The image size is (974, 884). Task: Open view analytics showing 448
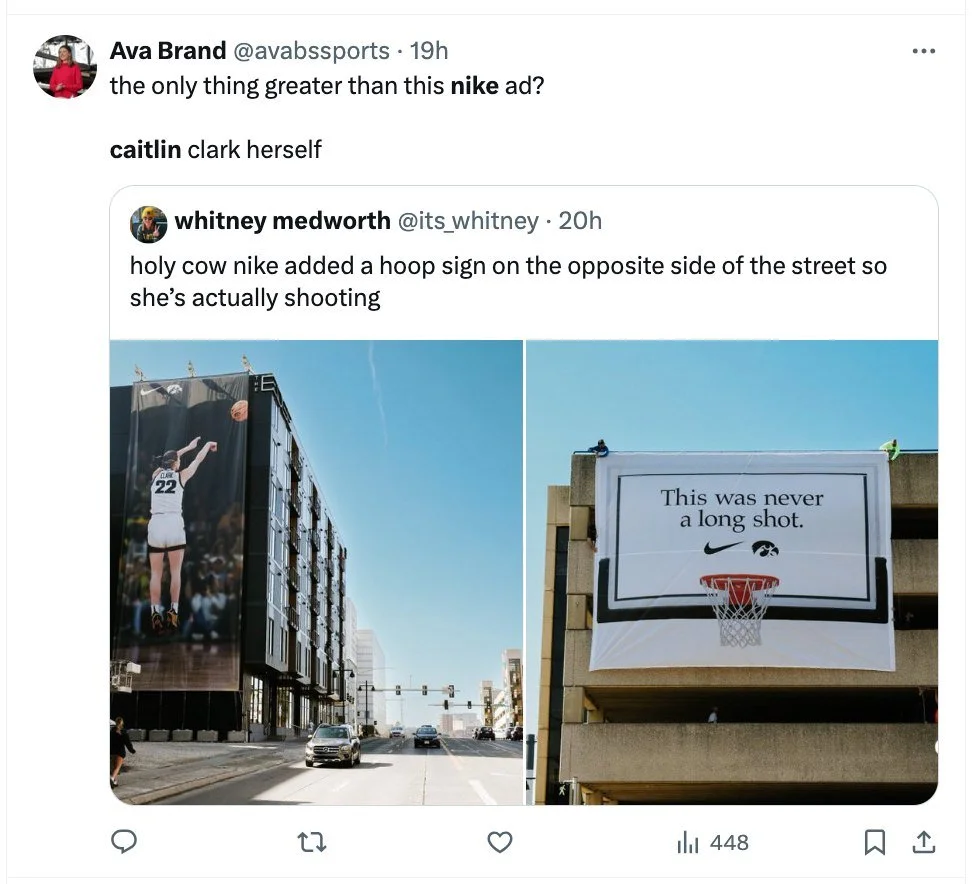tap(712, 843)
